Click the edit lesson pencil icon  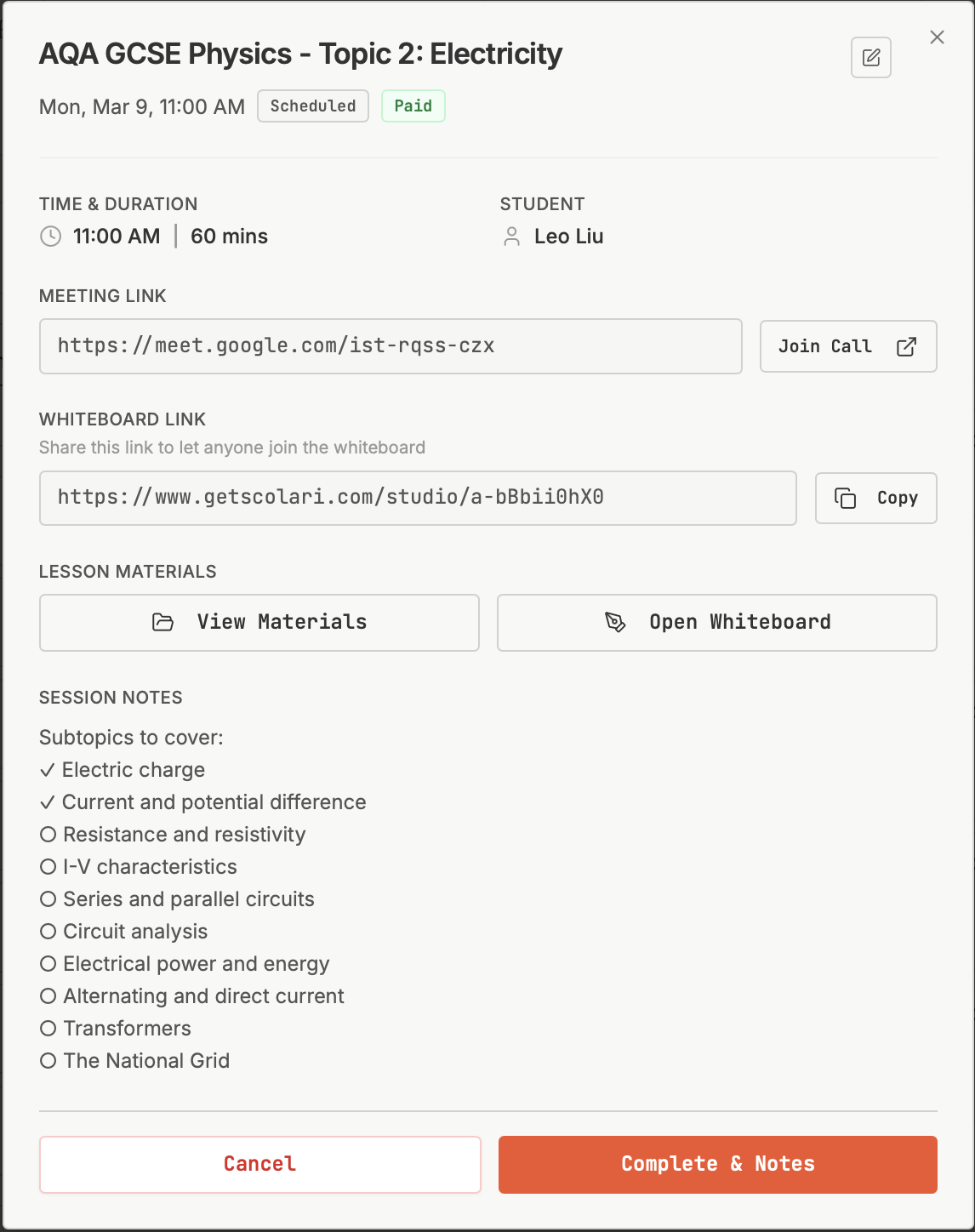[870, 58]
